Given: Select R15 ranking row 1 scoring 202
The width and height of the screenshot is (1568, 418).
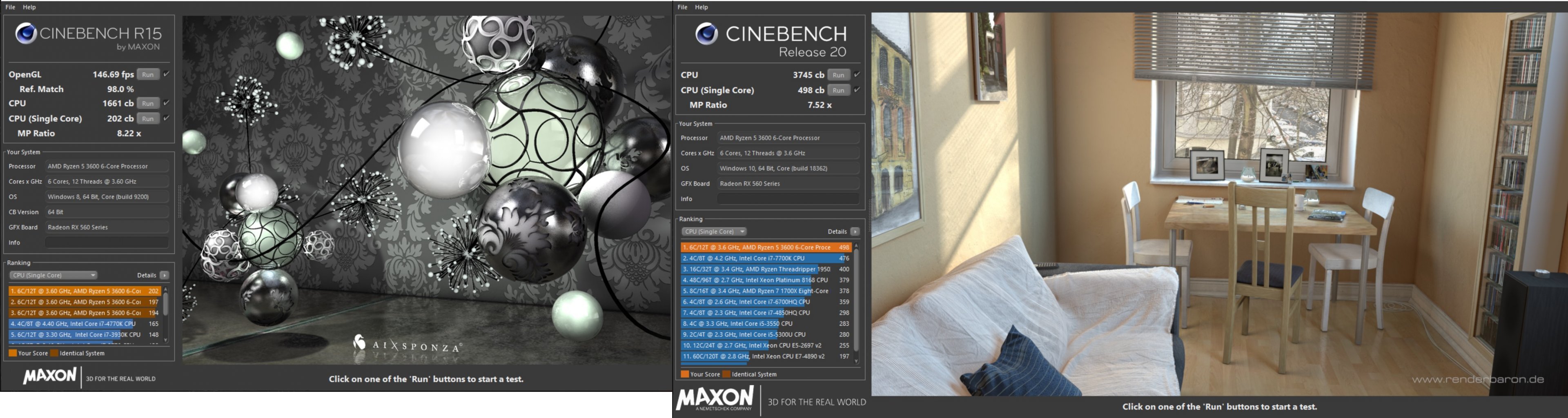Looking at the screenshot, I should click(85, 291).
